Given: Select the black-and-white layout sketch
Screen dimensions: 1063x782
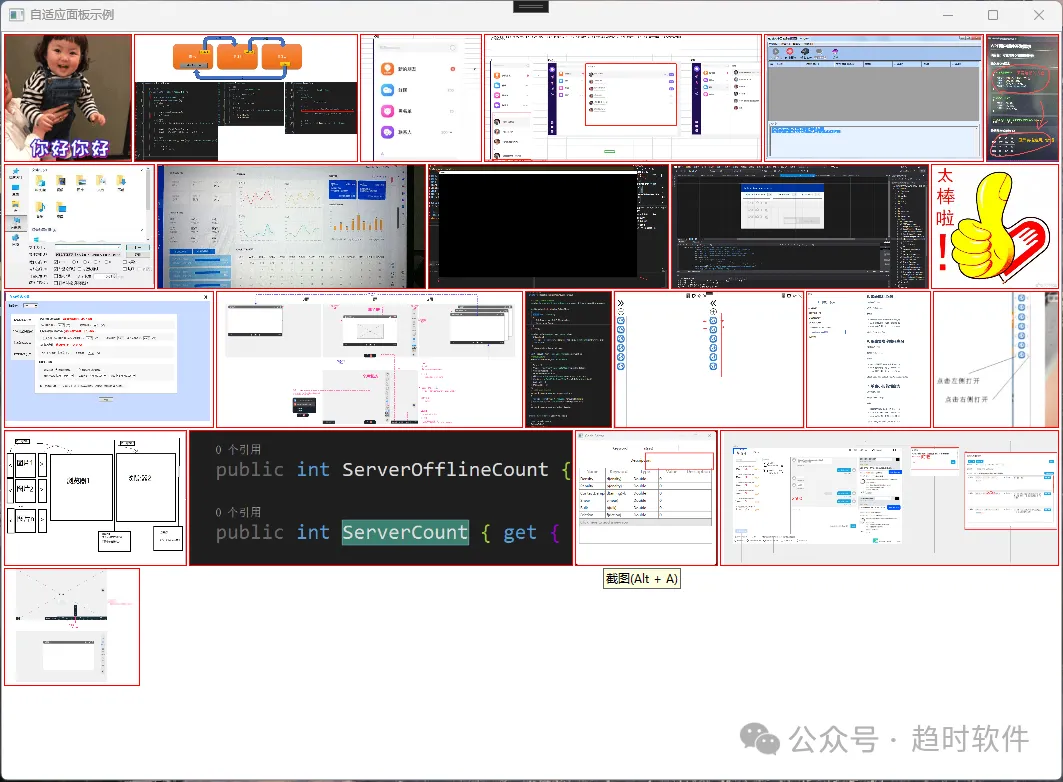Looking at the screenshot, I should tap(96, 497).
